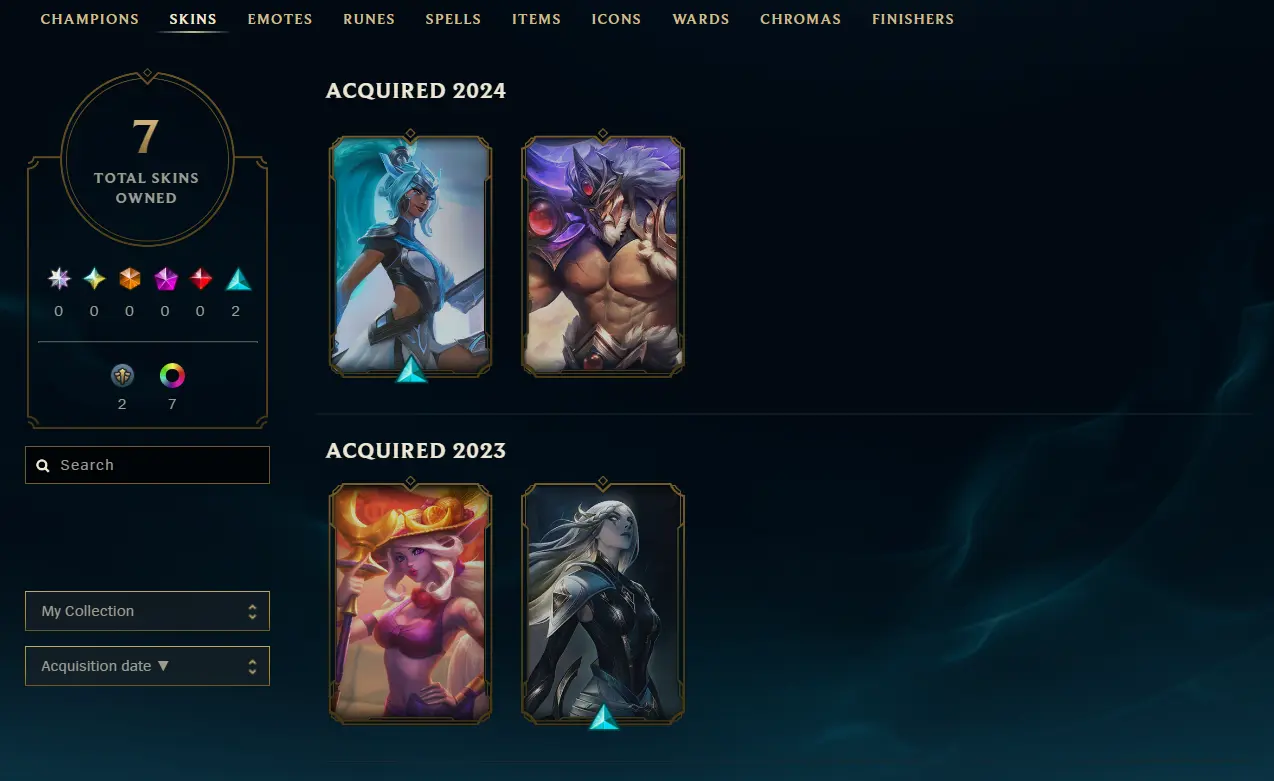Click the red gem tier icon

pyautogui.click(x=201, y=279)
